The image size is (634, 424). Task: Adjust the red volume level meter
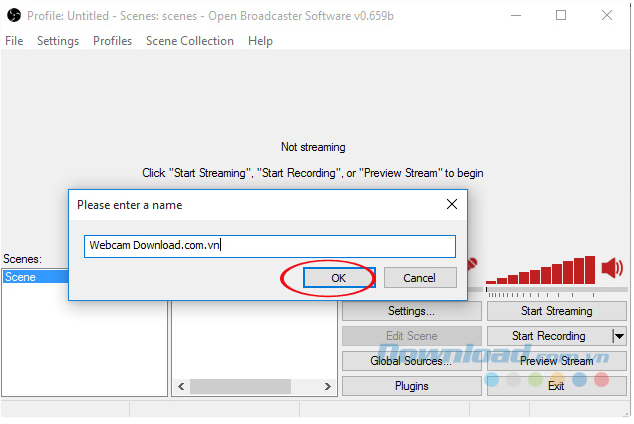[540, 270]
